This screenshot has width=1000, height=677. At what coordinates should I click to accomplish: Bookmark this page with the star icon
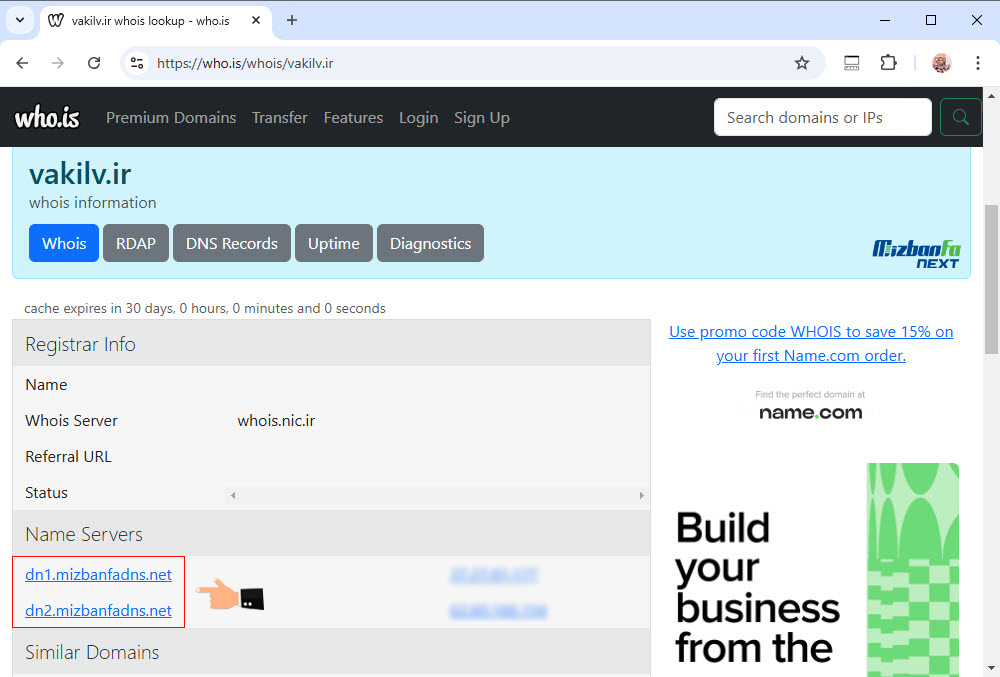(x=802, y=63)
